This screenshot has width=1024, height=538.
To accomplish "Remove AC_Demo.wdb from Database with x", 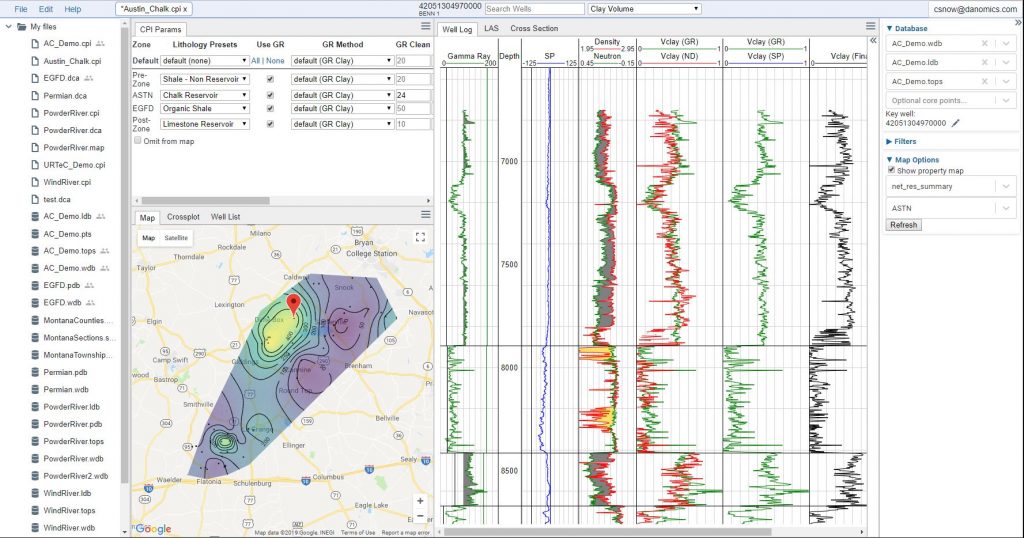I will [x=985, y=44].
